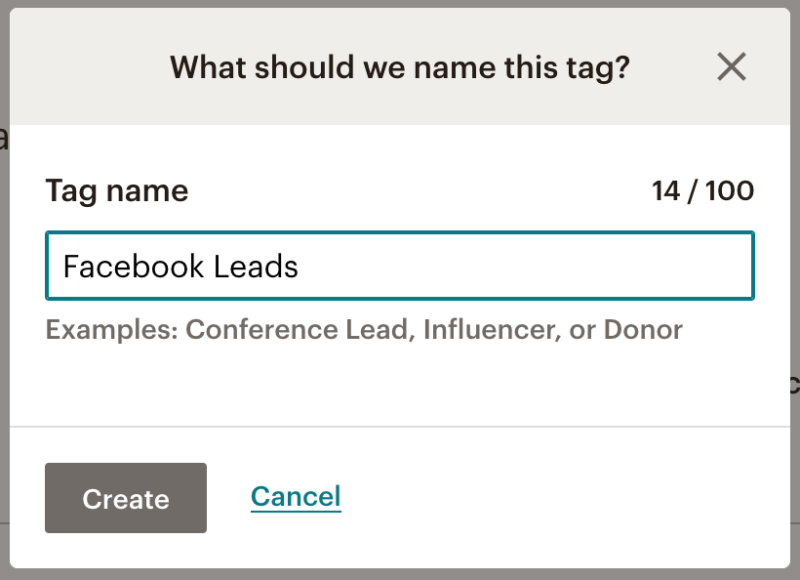Dismiss the modal using the close icon
This screenshot has height=580, width=800.
[731, 67]
